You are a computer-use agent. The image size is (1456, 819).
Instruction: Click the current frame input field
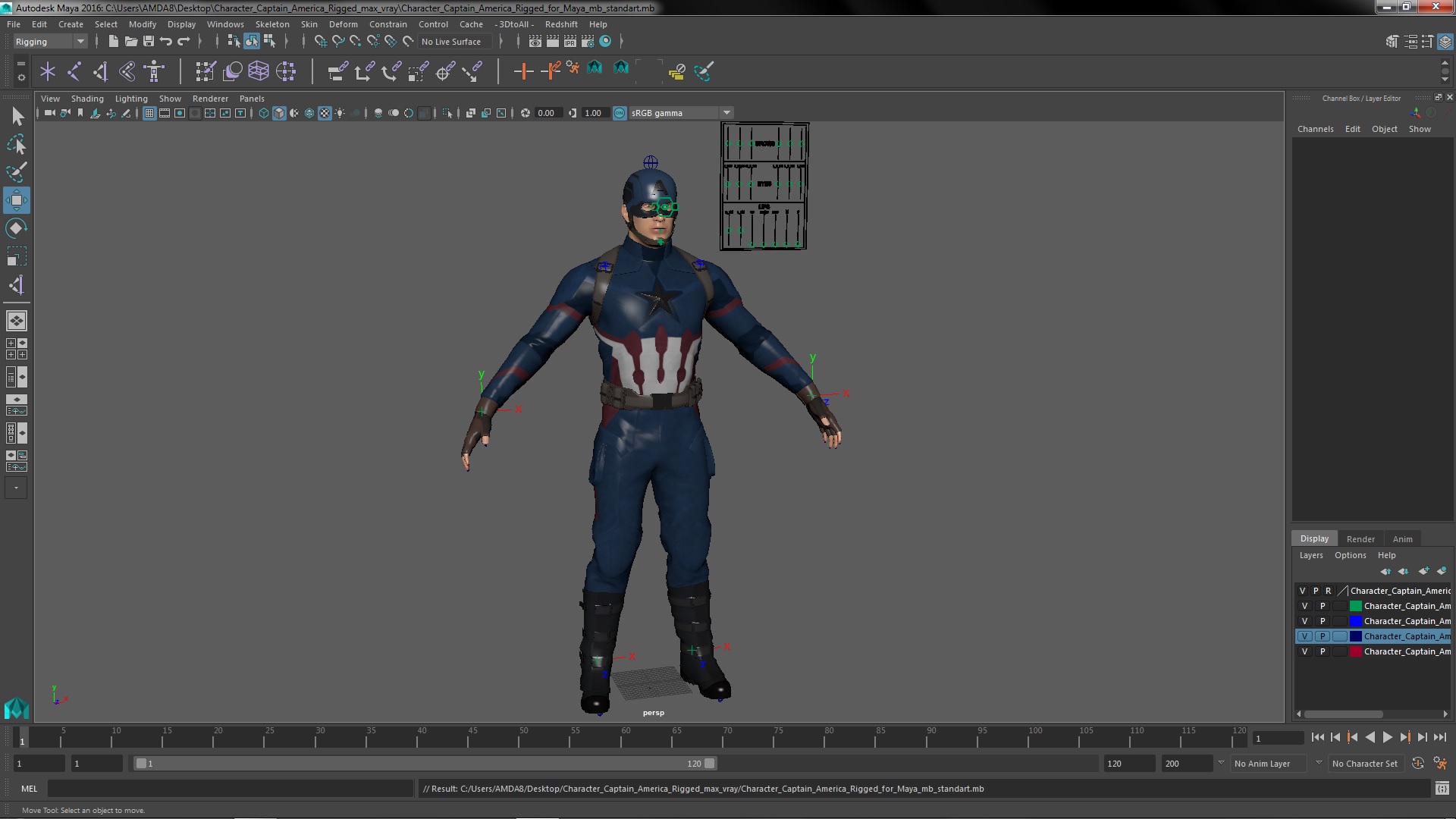pos(1278,739)
